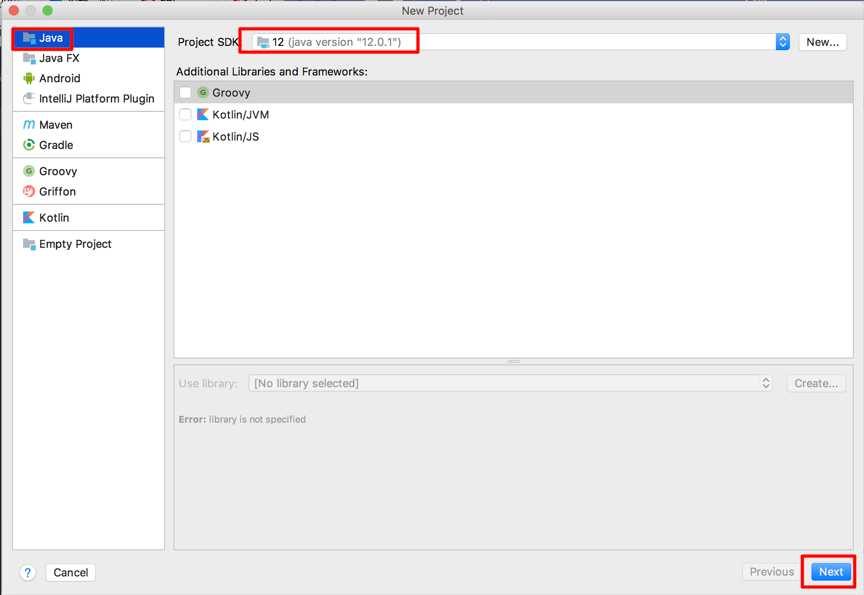Viewport: 864px width, 595px height.
Task: Click the Maven m icon
Action: pyautogui.click(x=29, y=125)
